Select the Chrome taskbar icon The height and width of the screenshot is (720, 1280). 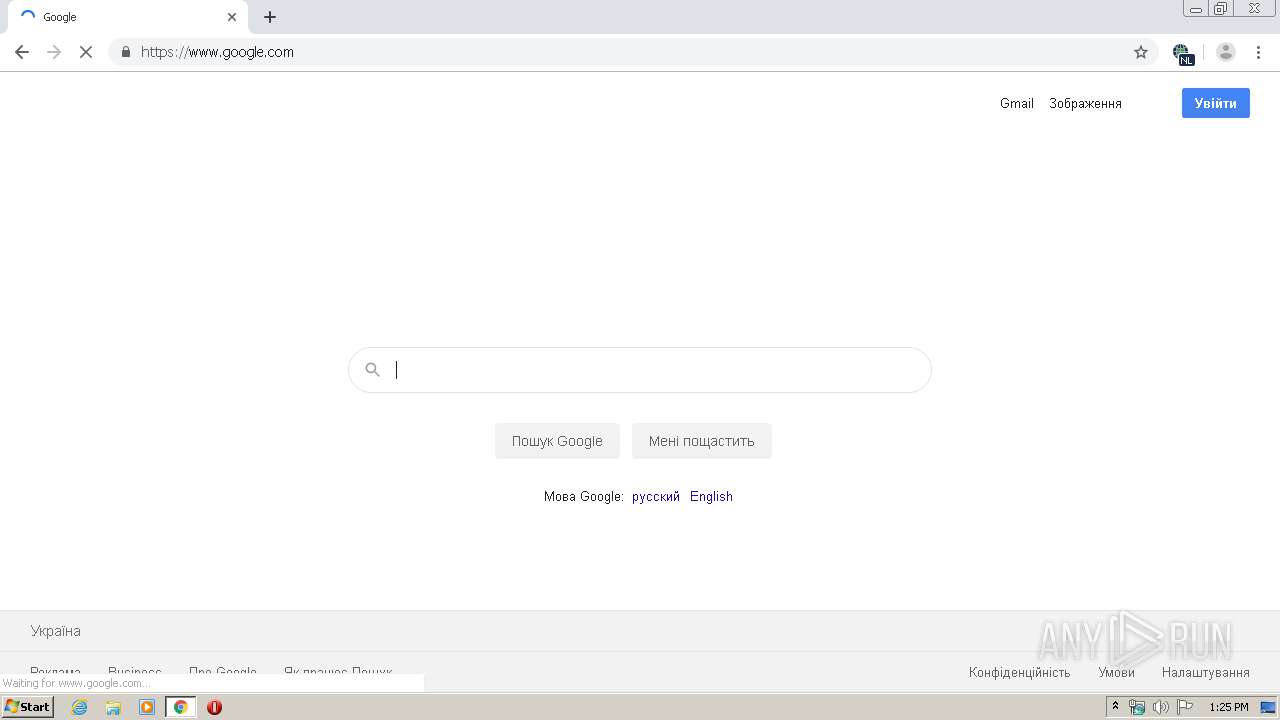tap(181, 707)
